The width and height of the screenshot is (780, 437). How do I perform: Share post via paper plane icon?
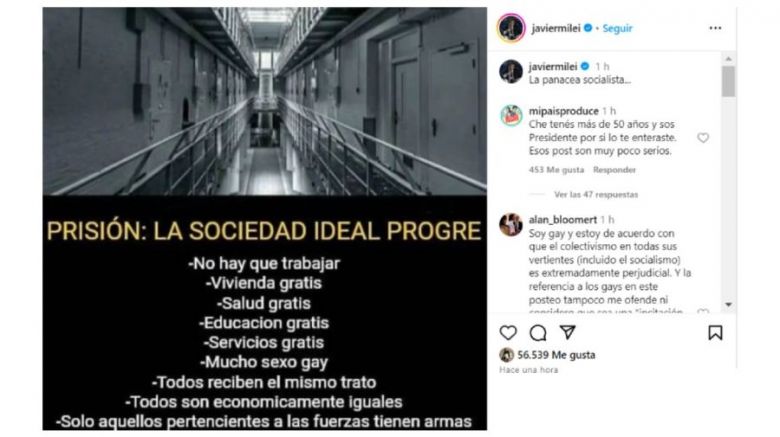click(568, 332)
